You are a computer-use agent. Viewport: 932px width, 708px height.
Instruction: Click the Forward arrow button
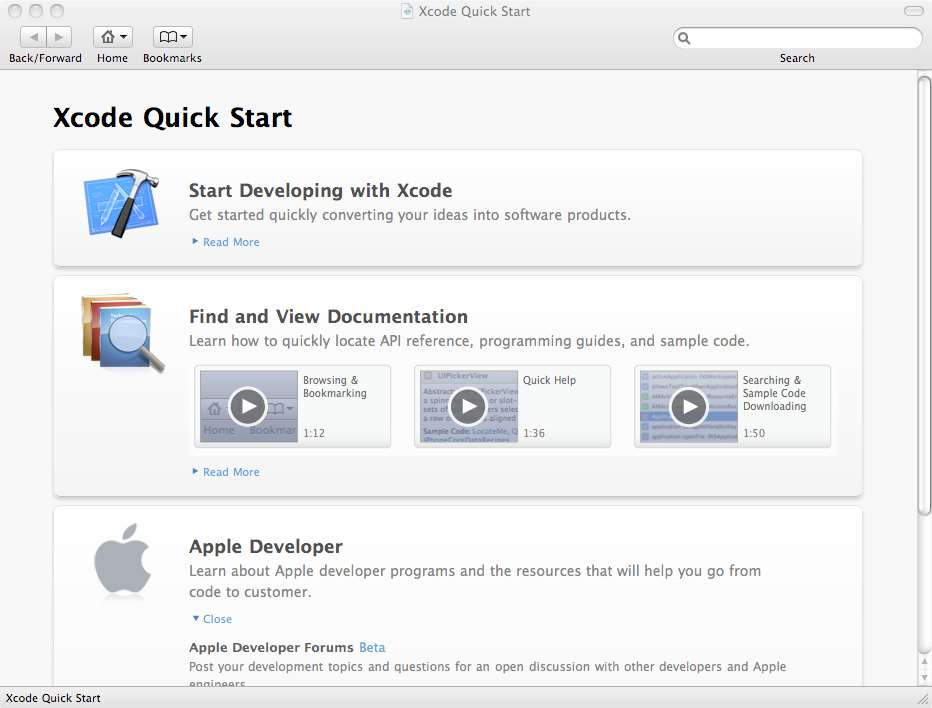point(59,37)
